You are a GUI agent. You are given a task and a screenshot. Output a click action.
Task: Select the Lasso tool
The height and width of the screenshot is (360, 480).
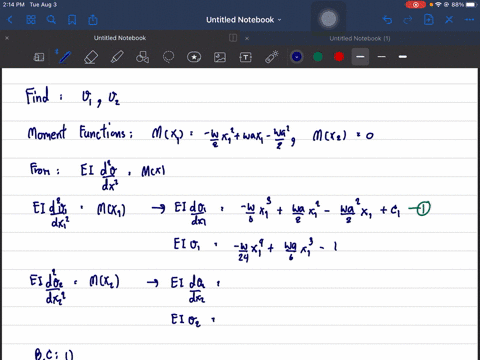coord(168,57)
